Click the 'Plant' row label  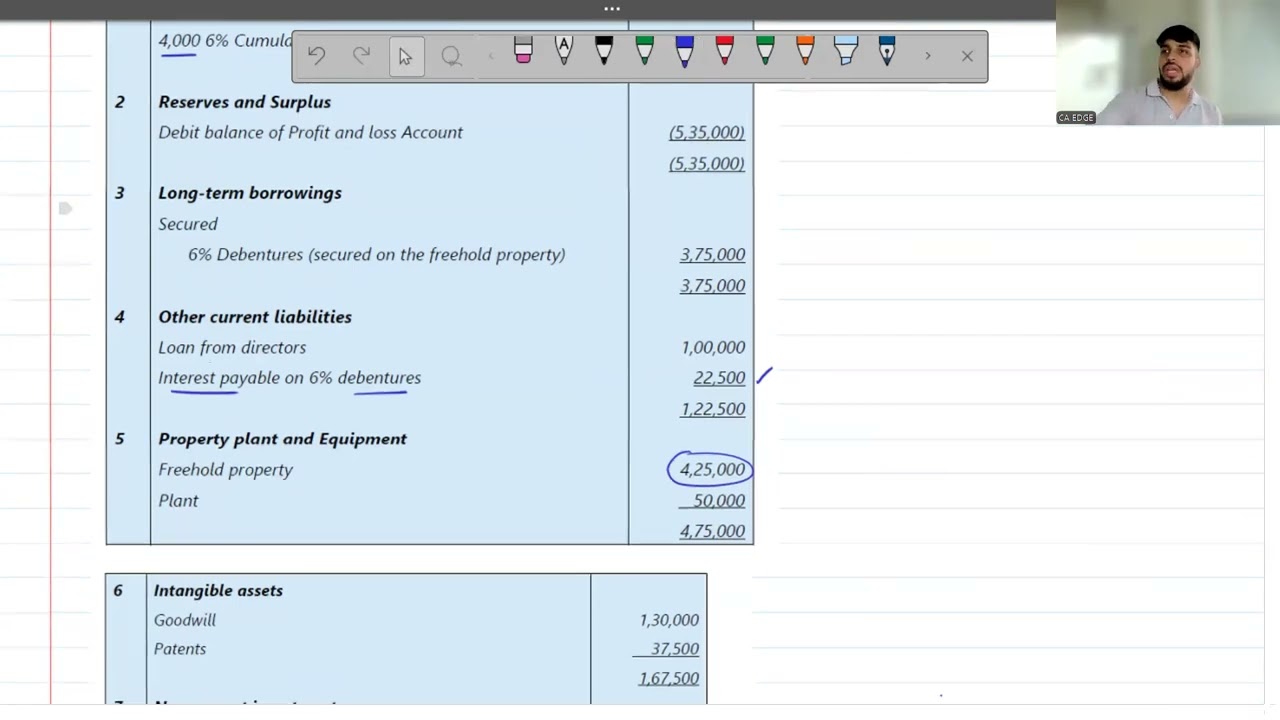click(x=178, y=500)
